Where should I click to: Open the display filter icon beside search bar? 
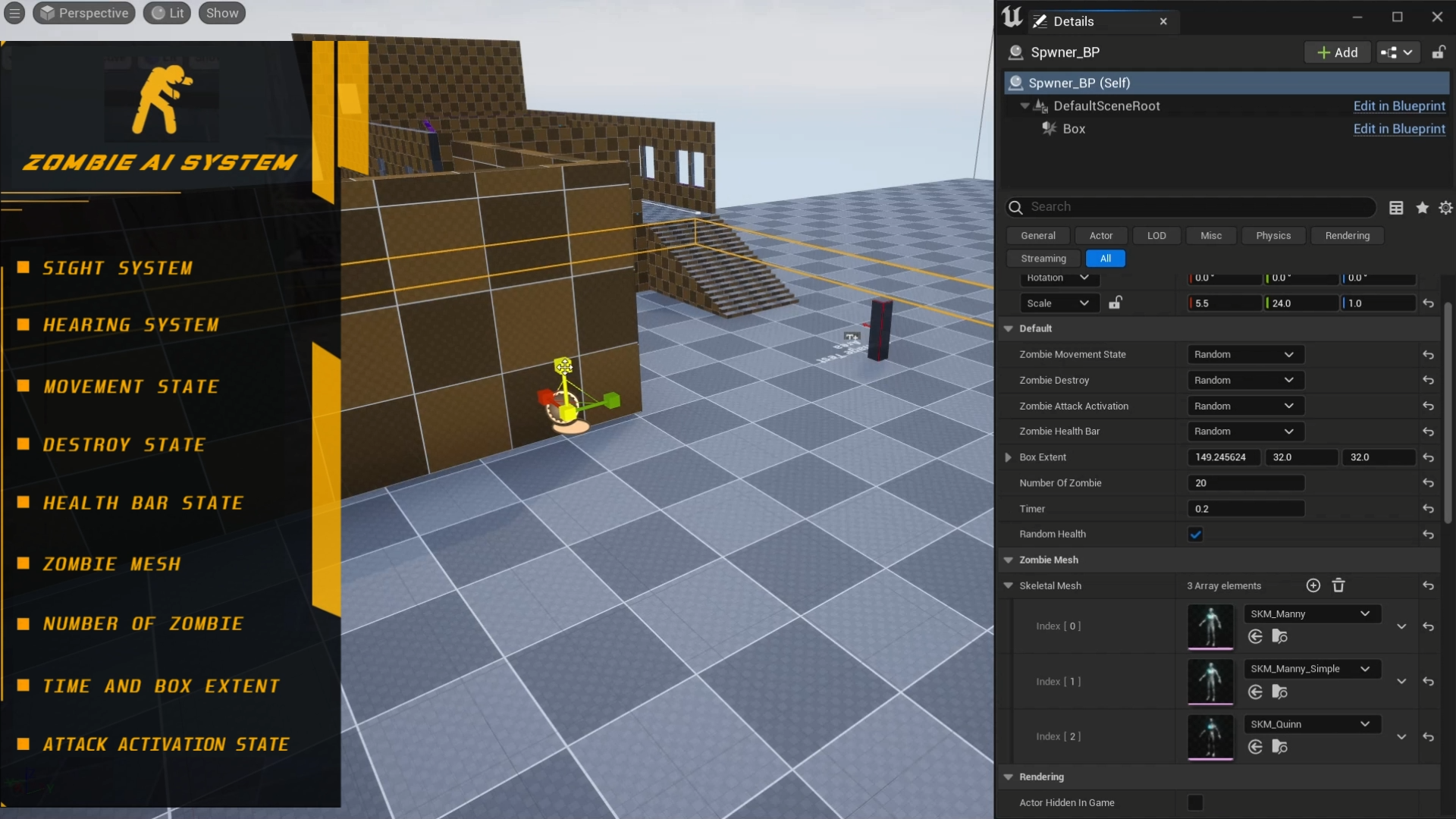coord(1396,207)
